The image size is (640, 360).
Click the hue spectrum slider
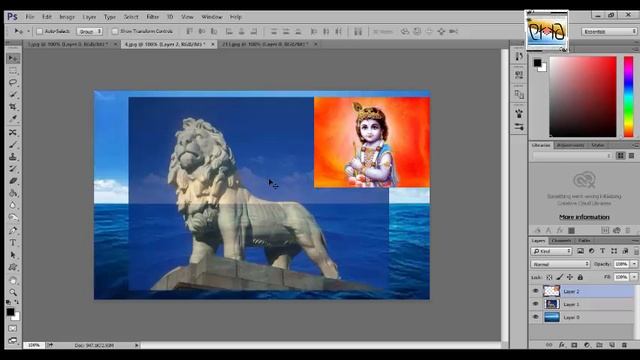pos(629,96)
